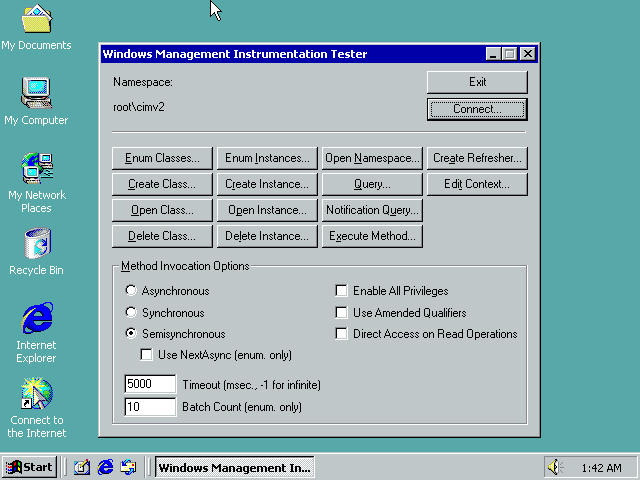Click Edit Context... button
The height and width of the screenshot is (480, 640).
(477, 184)
